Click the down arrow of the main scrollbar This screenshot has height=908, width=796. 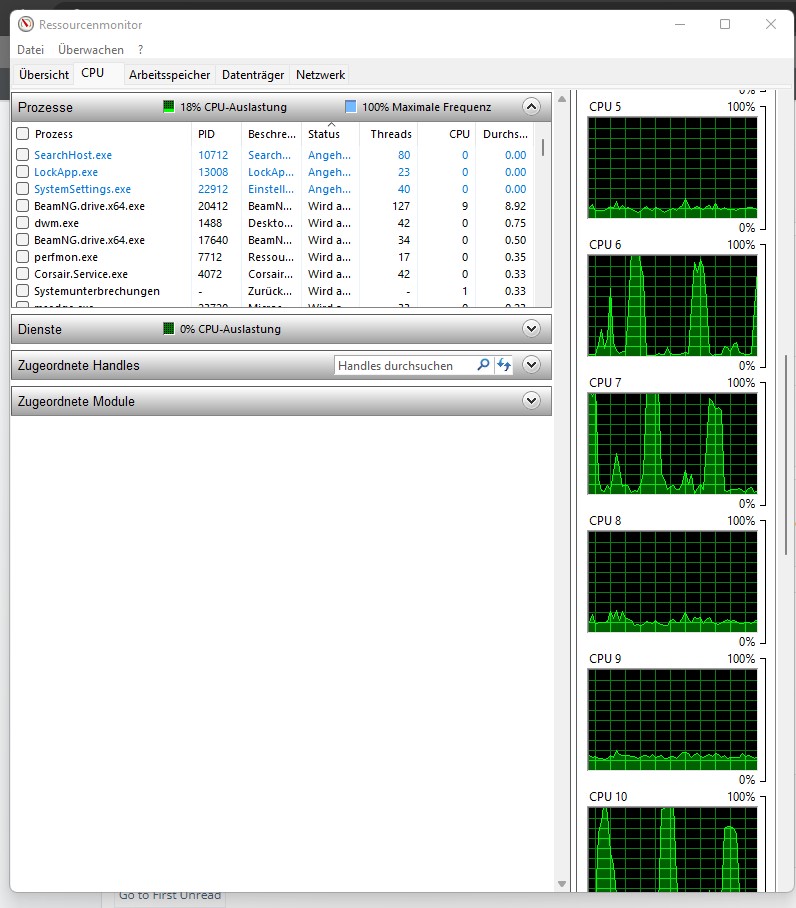point(562,884)
